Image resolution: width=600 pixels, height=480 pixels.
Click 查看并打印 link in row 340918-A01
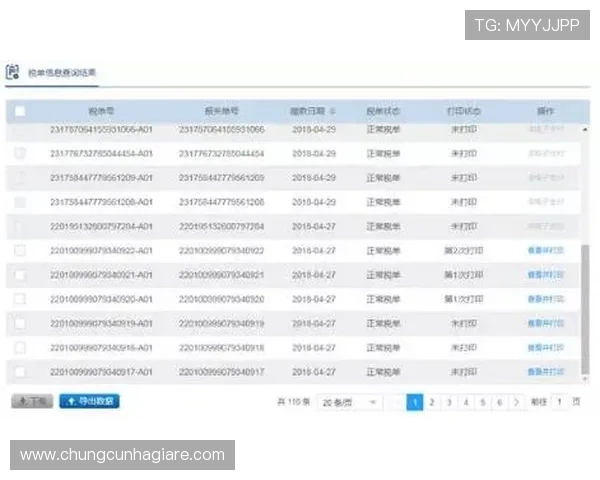click(546, 348)
